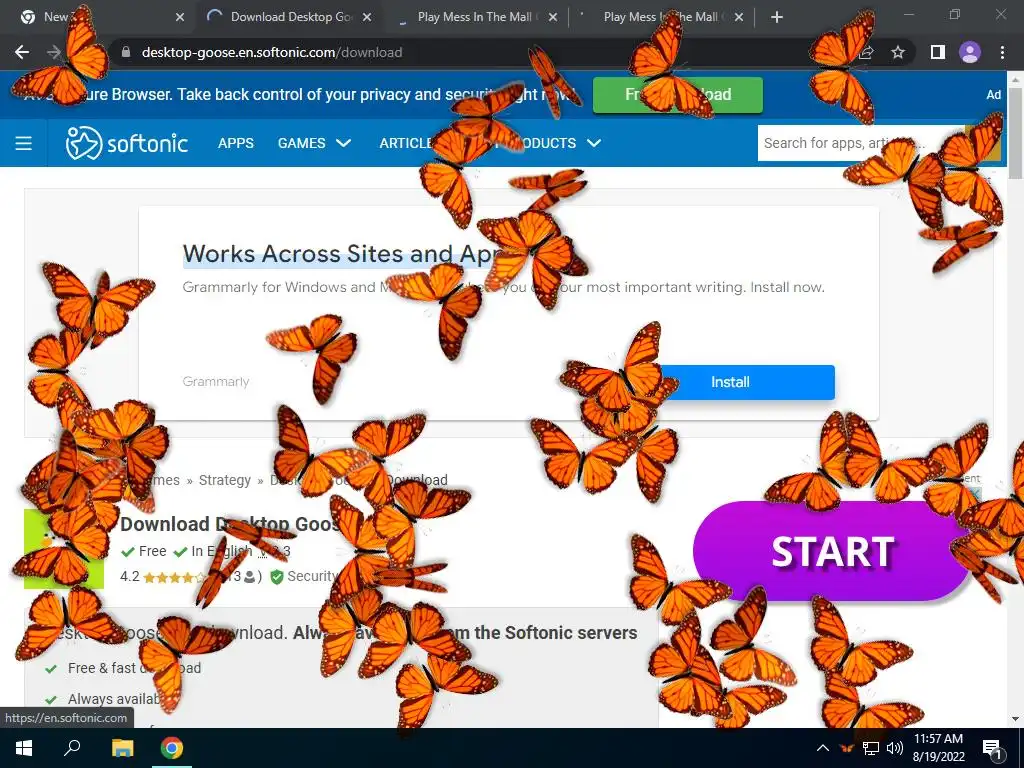Close the Download Desktop Goose tab
The height and width of the screenshot is (768, 1024).
[x=367, y=17]
